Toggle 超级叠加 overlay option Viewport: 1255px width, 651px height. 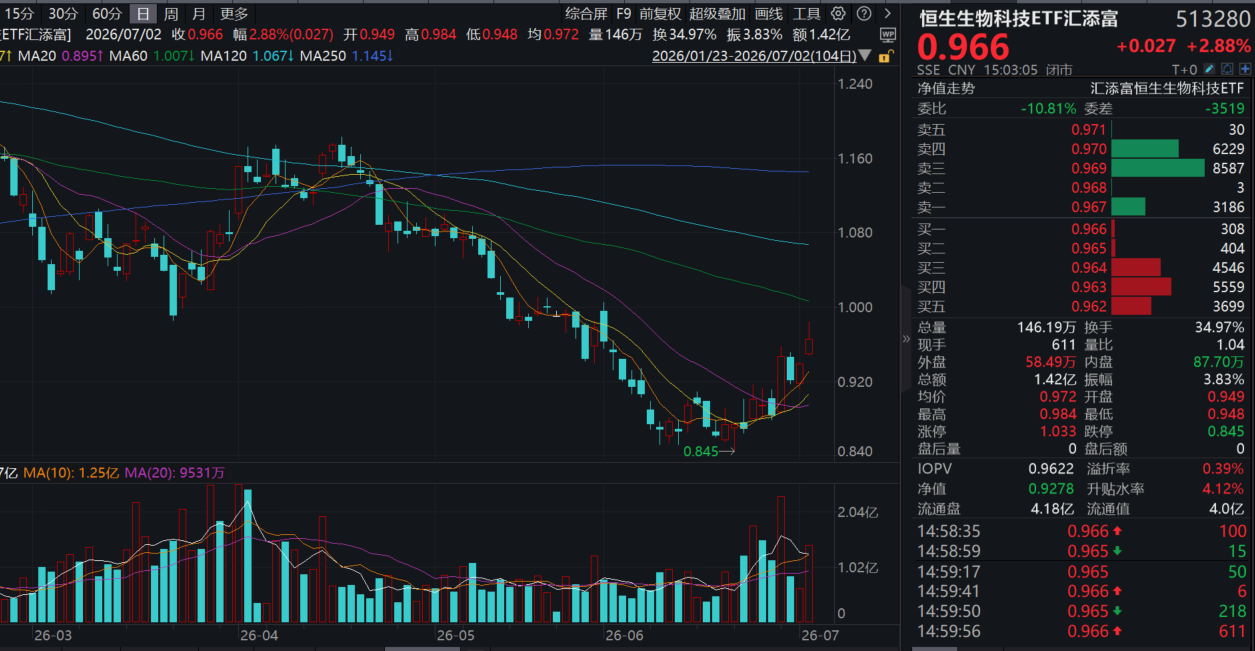(x=717, y=14)
